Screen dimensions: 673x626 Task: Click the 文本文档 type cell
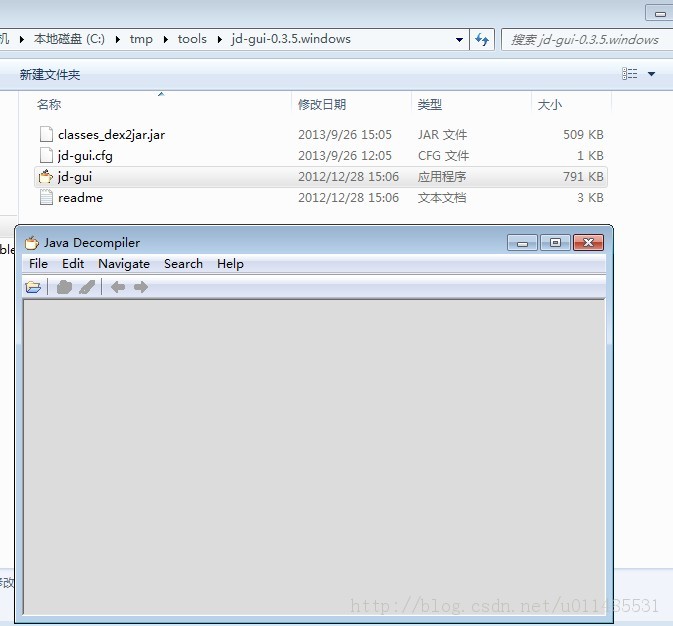[x=442, y=198]
